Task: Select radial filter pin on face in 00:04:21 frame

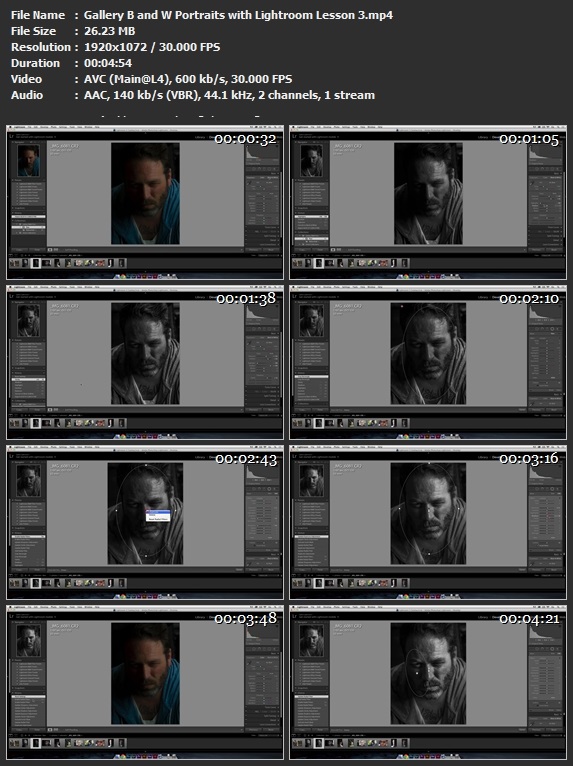Action: coord(417,673)
